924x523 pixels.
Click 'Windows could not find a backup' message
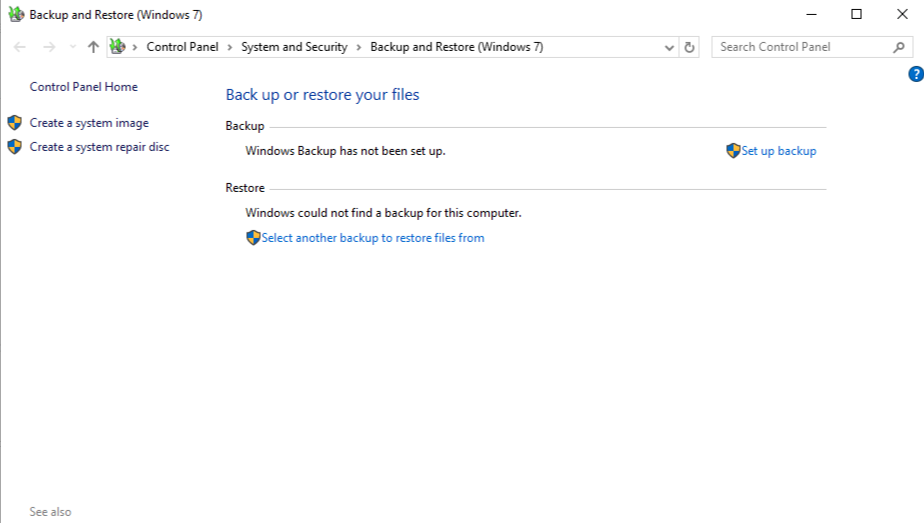[x=383, y=213]
